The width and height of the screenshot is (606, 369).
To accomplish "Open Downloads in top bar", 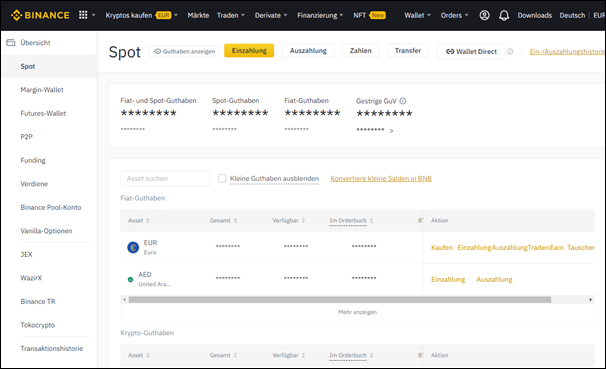I will pyautogui.click(x=535, y=15).
